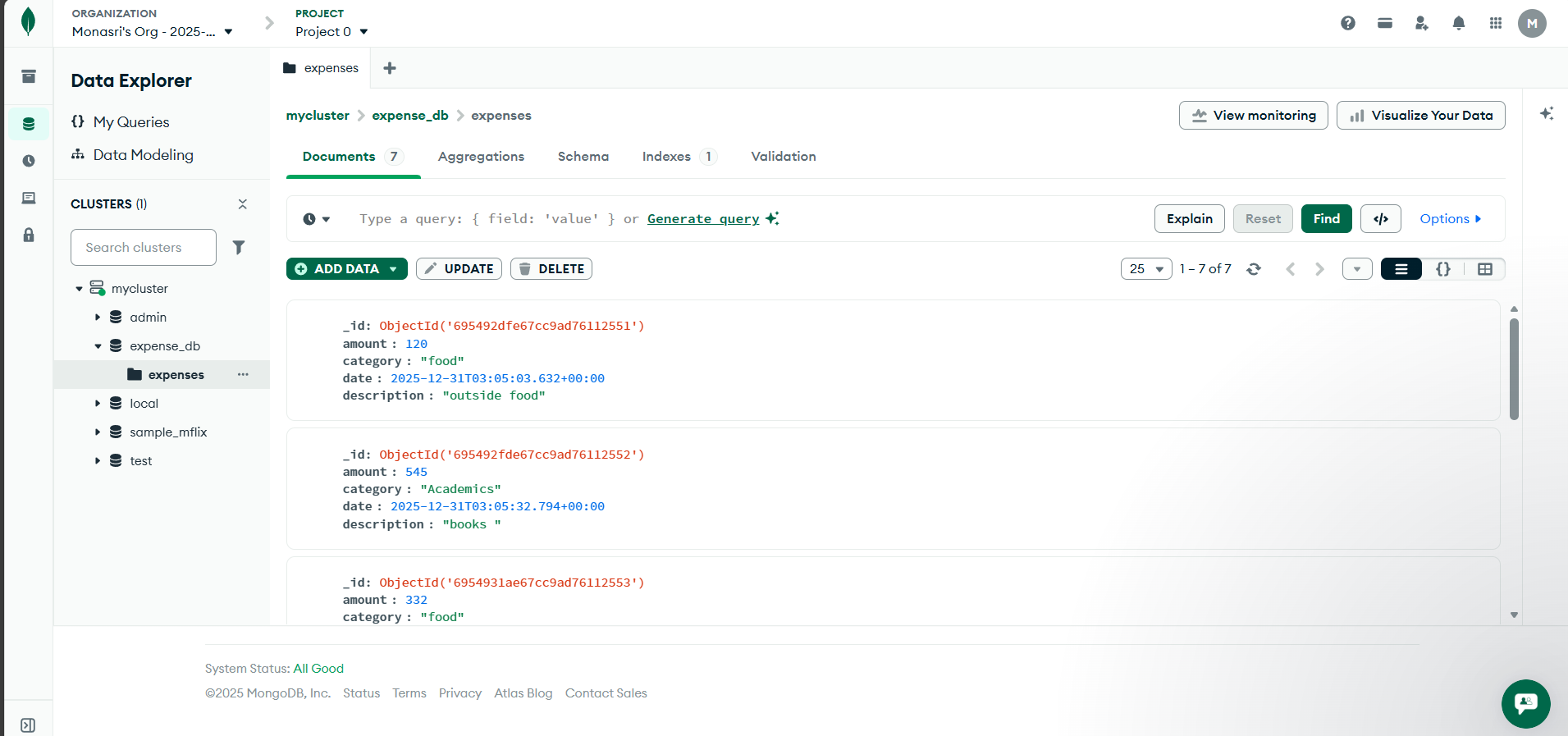The height and width of the screenshot is (736, 1568).
Task: Collapse the expense_db database node
Action: [x=98, y=346]
